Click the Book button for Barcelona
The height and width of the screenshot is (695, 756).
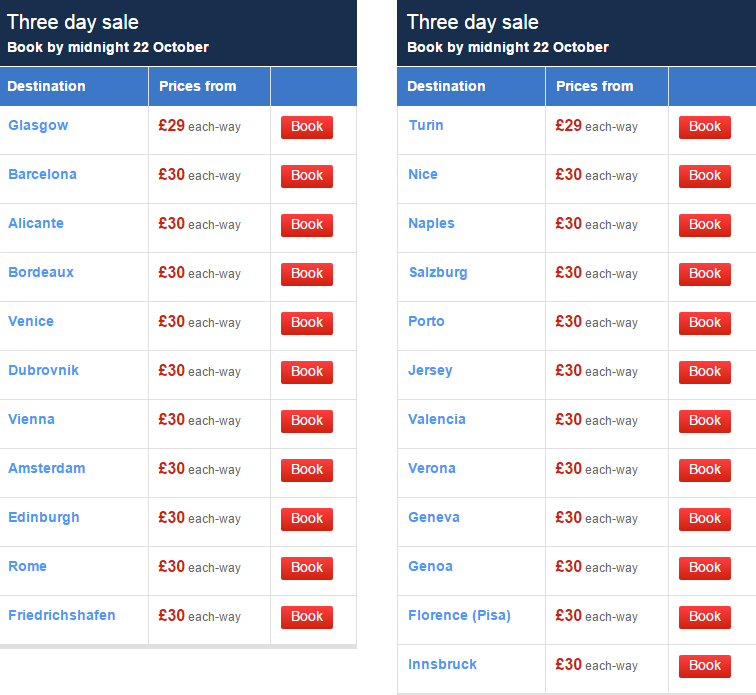click(x=307, y=176)
